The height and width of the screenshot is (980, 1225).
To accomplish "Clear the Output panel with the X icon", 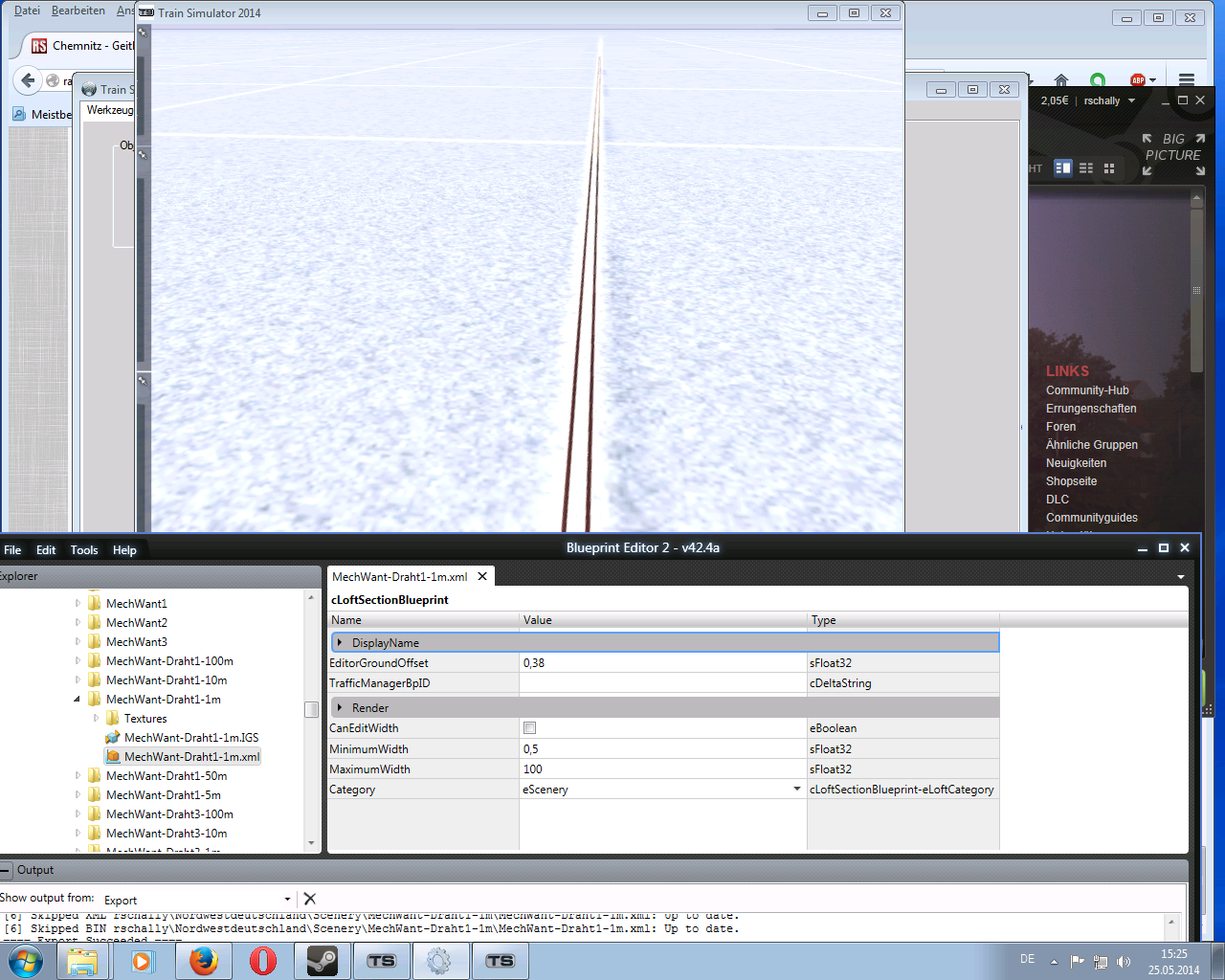I will pos(309,899).
